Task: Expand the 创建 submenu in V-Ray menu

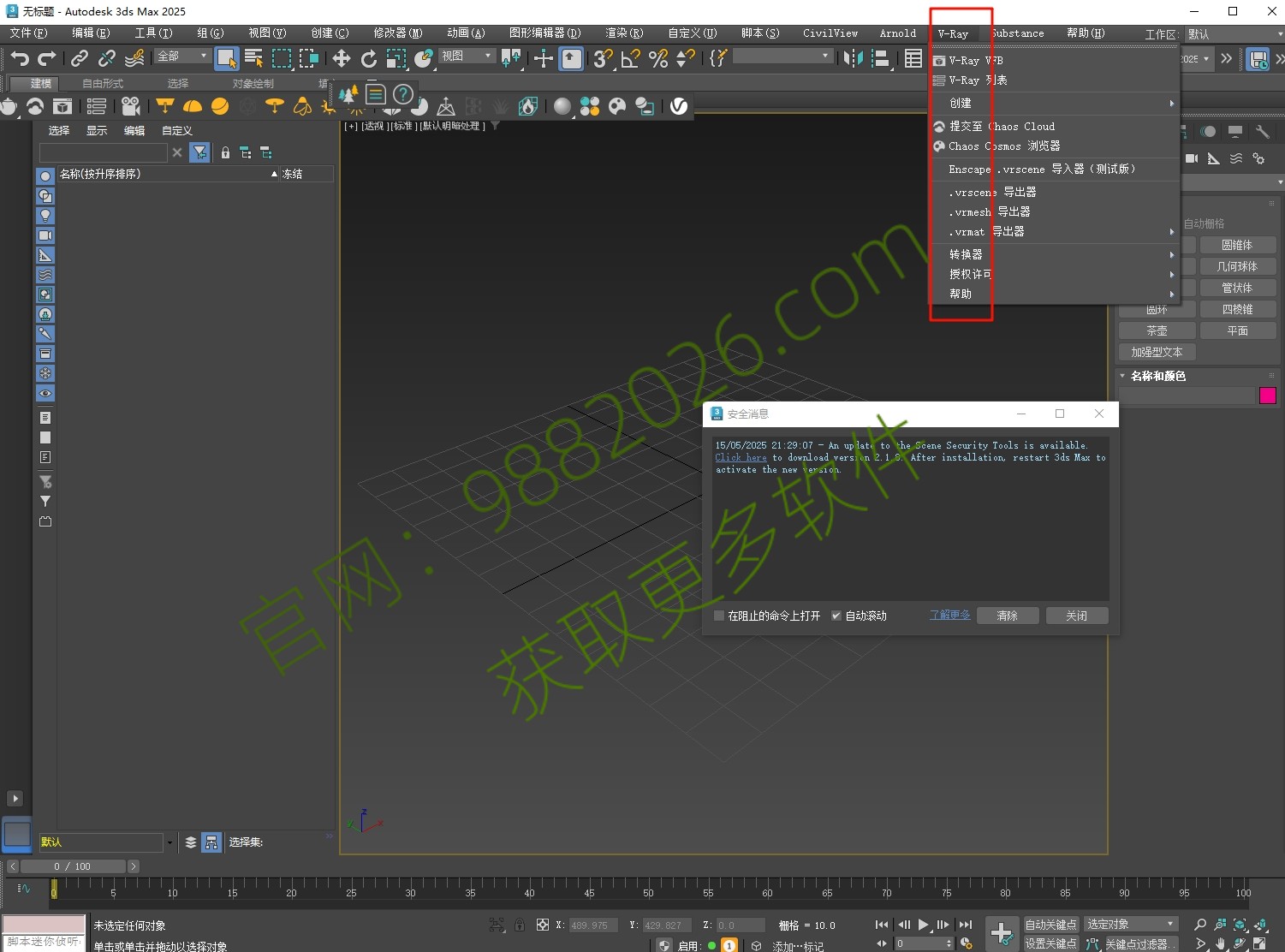Action: 1056,103
